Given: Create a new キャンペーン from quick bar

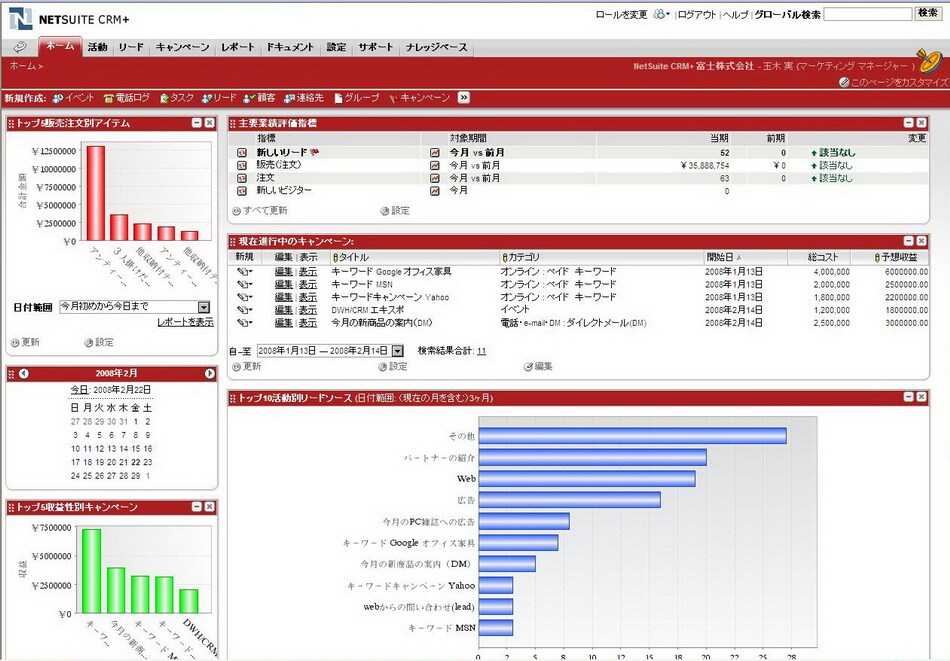Looking at the screenshot, I should 419,98.
